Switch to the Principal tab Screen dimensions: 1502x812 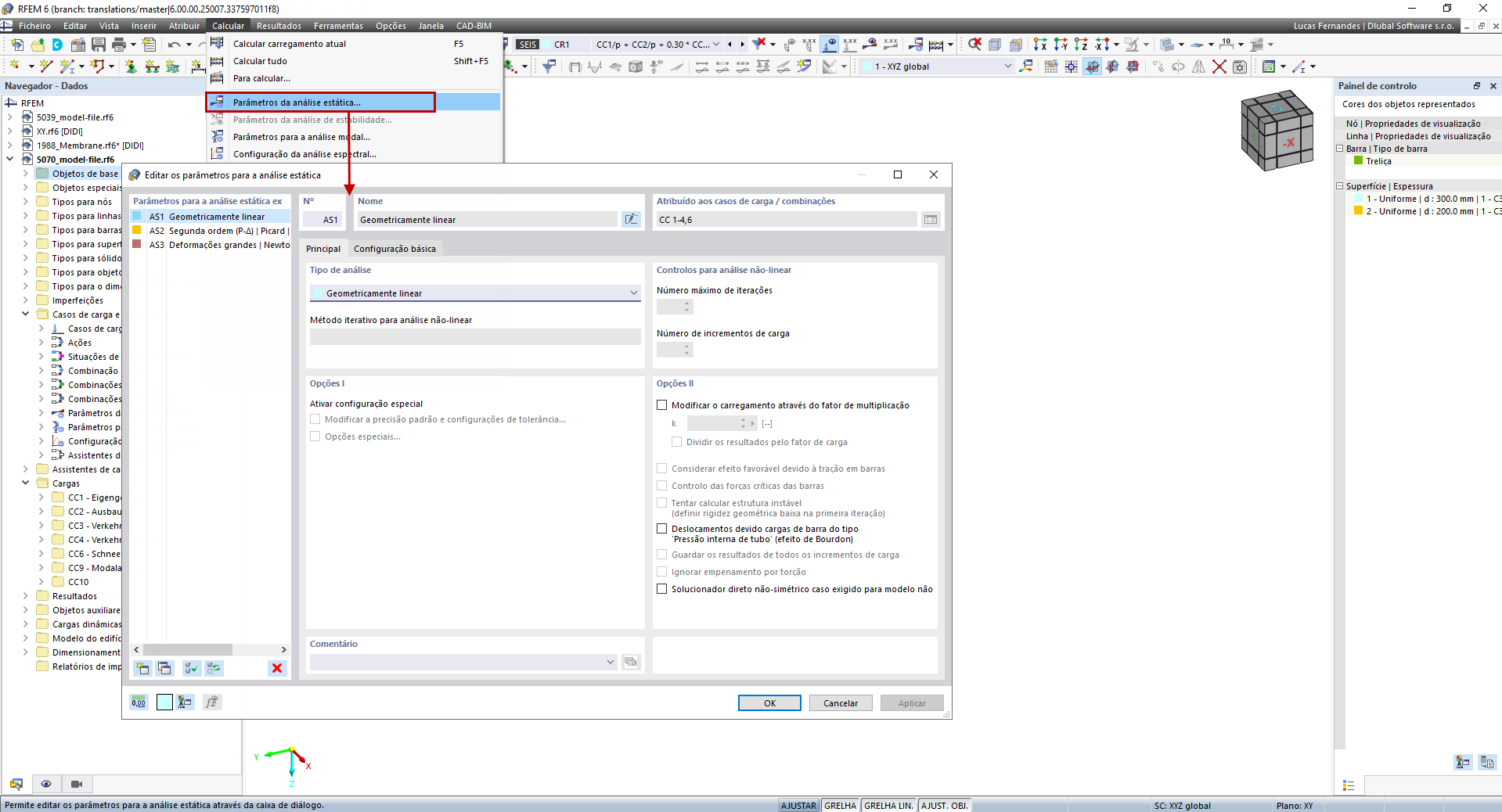[x=323, y=249]
